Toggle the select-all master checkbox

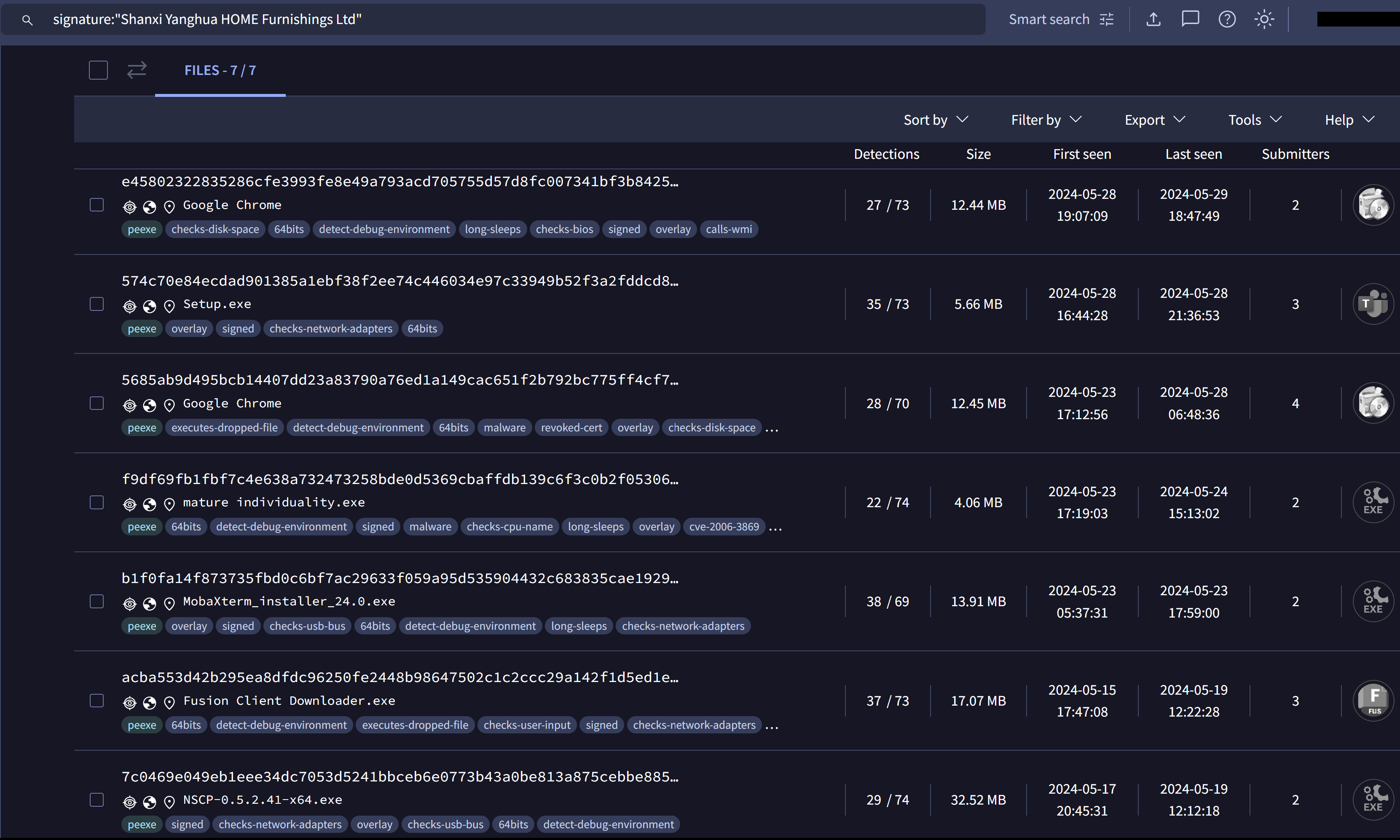[98, 70]
